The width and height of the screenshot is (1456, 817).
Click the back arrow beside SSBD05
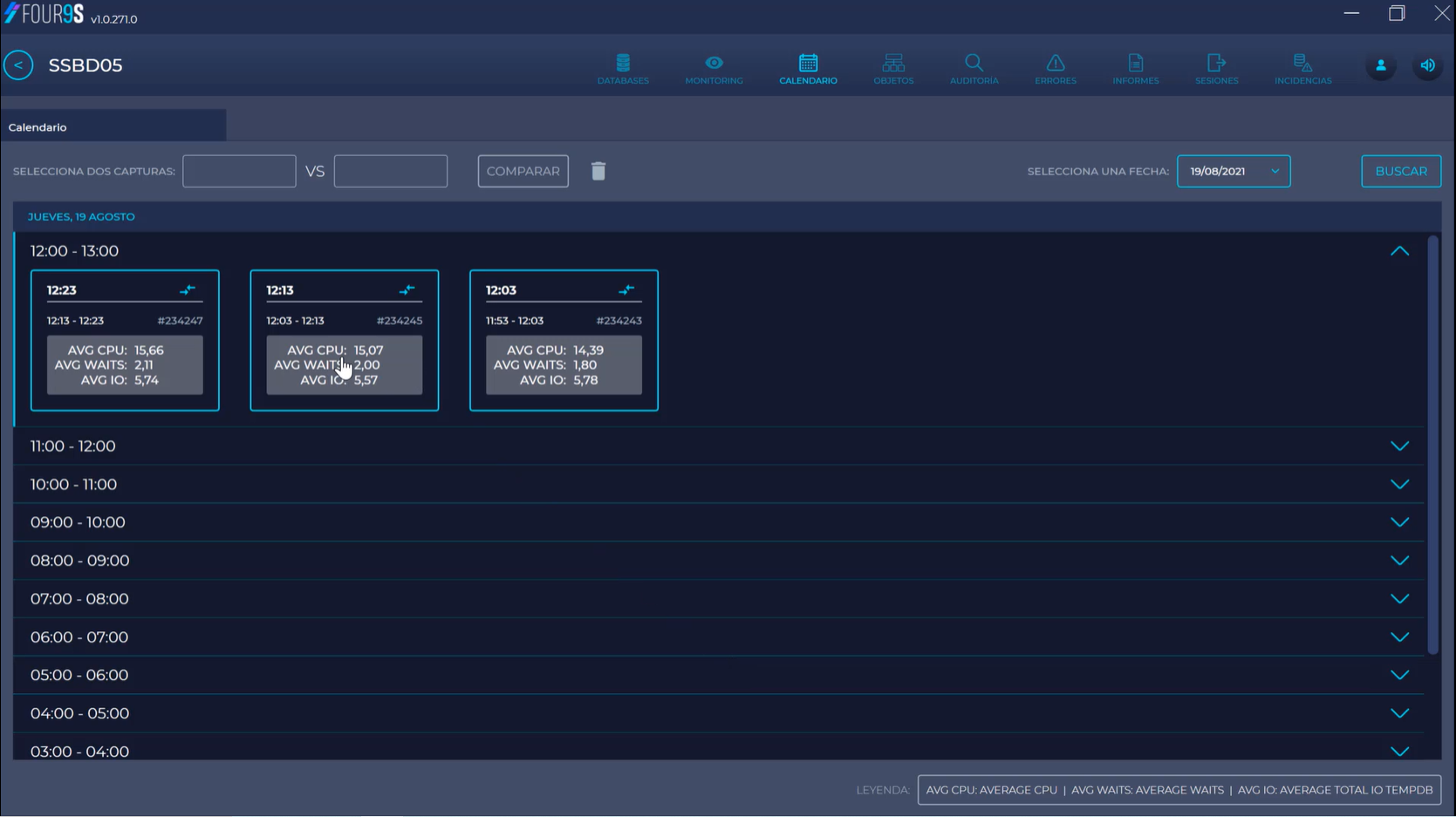[18, 65]
